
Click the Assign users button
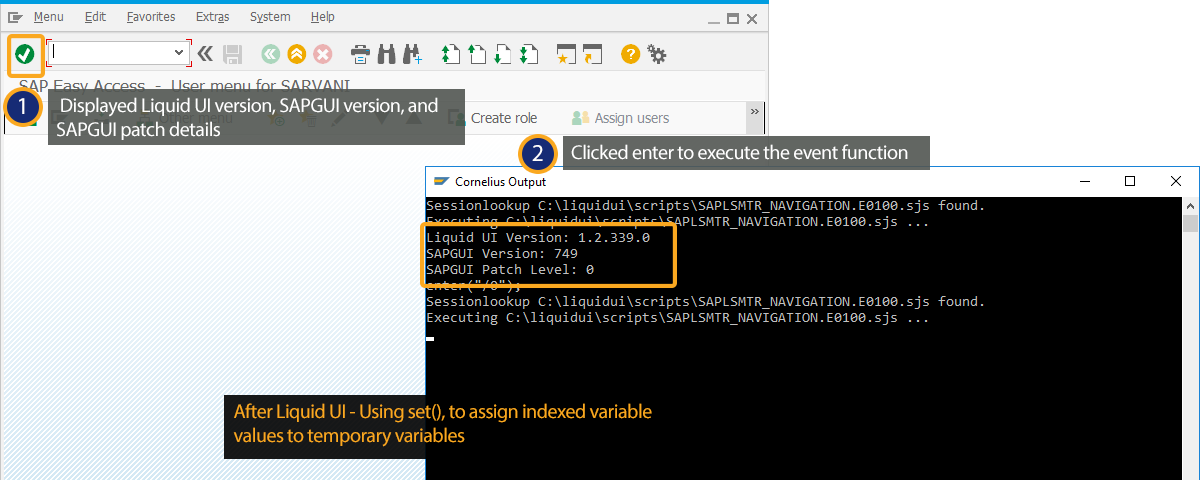click(620, 118)
